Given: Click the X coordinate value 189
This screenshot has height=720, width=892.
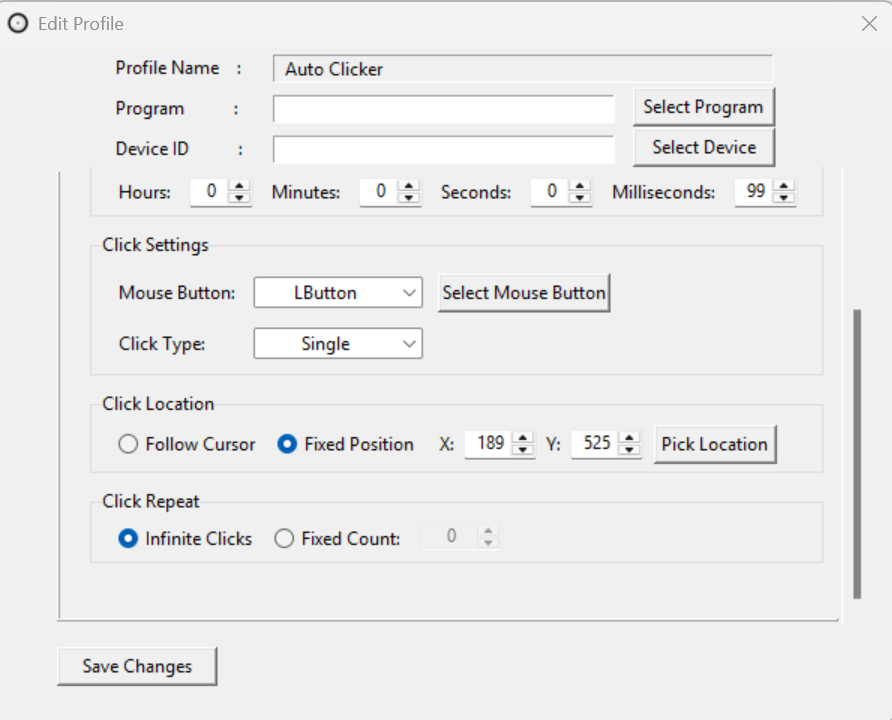Looking at the screenshot, I should (x=490, y=443).
